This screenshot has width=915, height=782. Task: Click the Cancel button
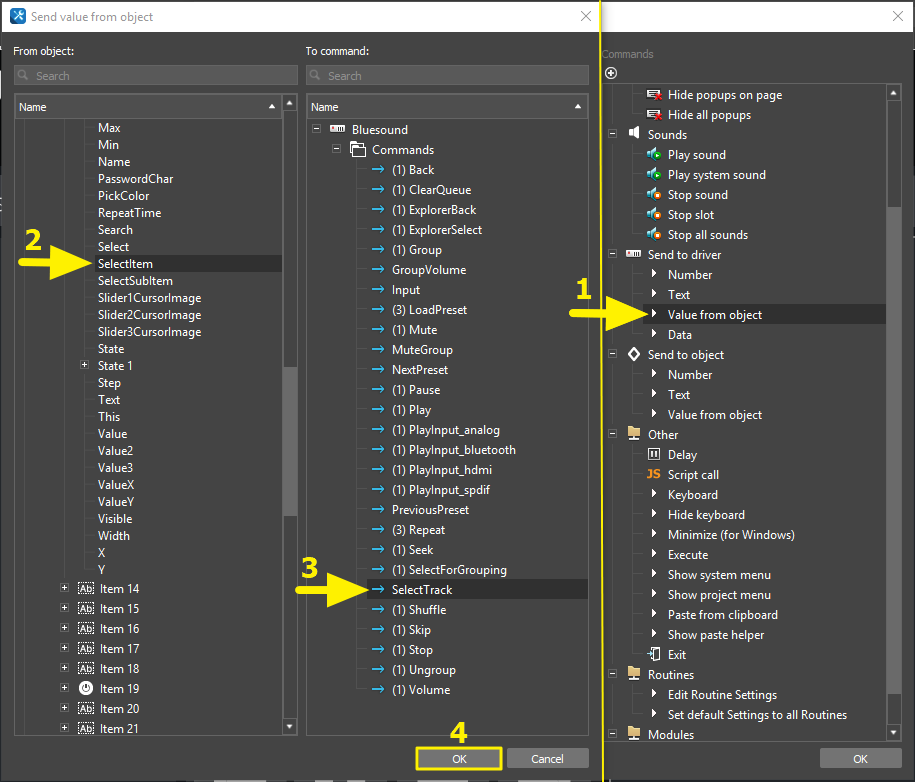(x=547, y=759)
